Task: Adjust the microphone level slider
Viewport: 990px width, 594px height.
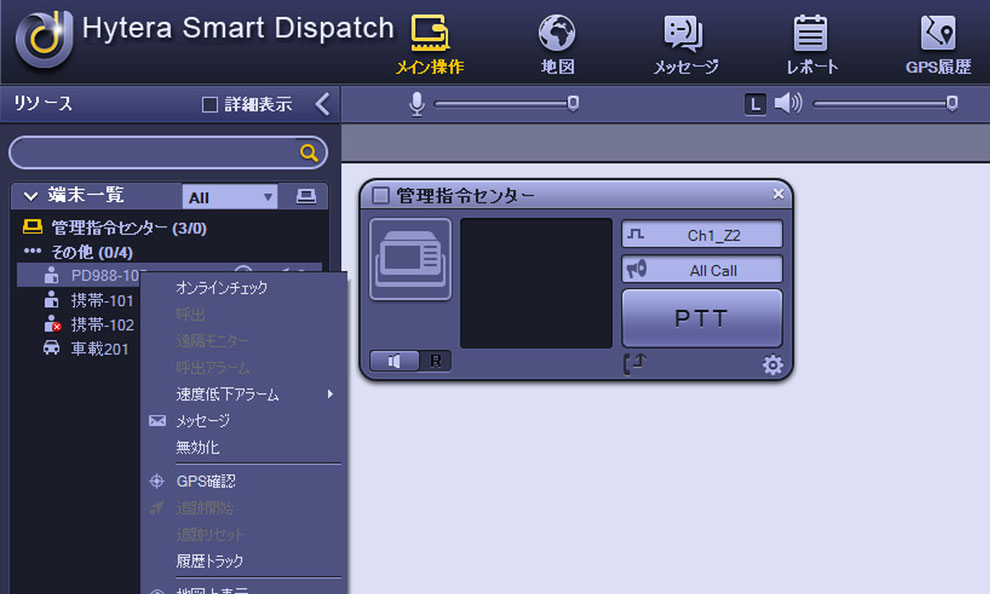Action: [x=506, y=104]
